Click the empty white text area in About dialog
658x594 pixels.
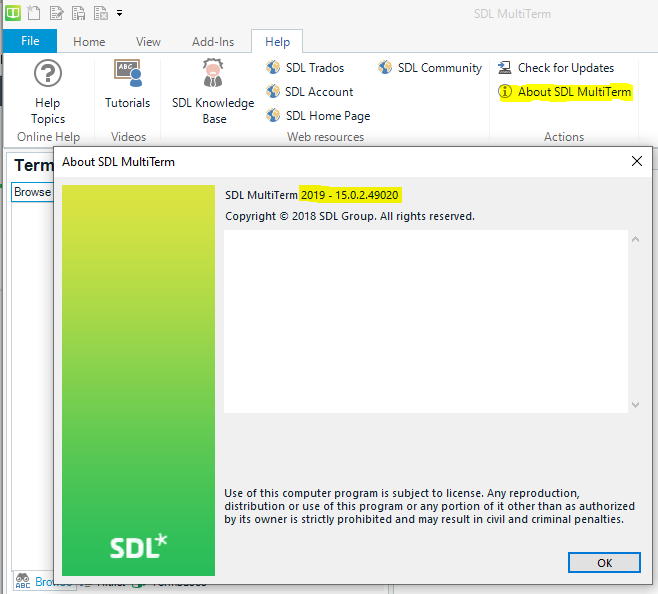click(x=426, y=322)
